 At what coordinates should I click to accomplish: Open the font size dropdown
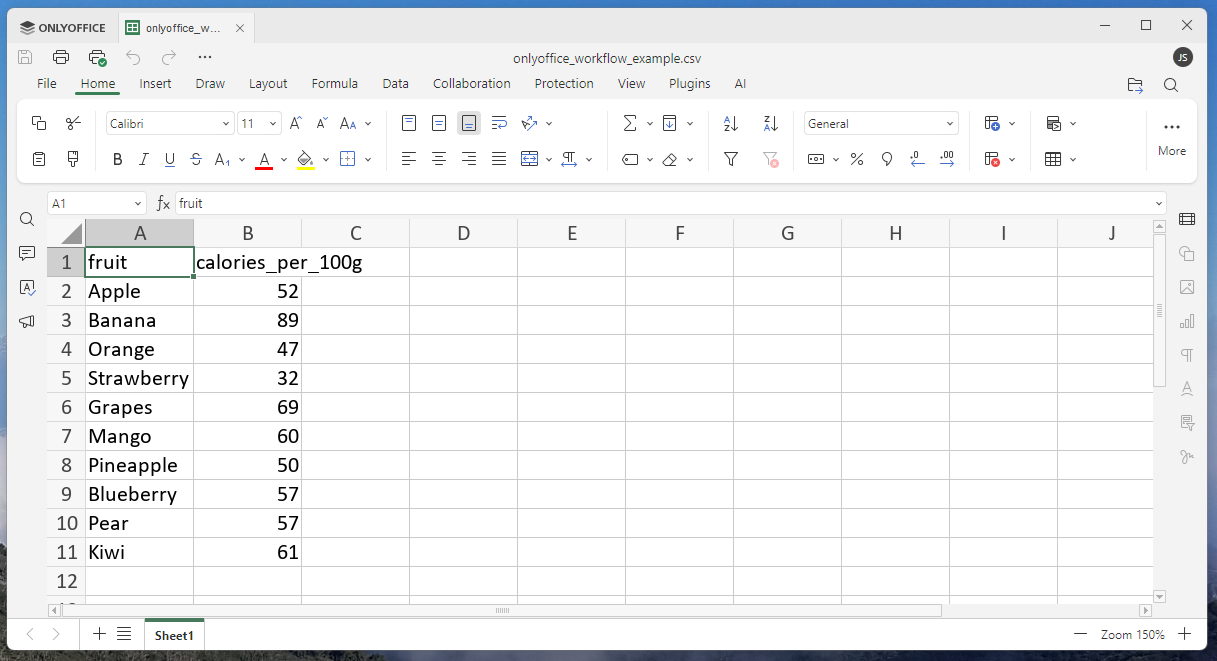(273, 124)
